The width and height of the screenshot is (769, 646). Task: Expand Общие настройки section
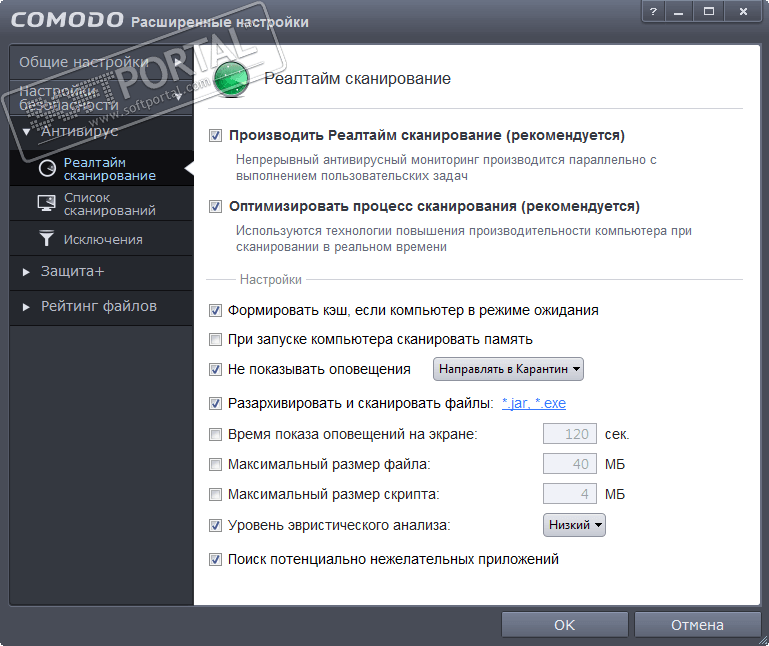click(x=102, y=62)
